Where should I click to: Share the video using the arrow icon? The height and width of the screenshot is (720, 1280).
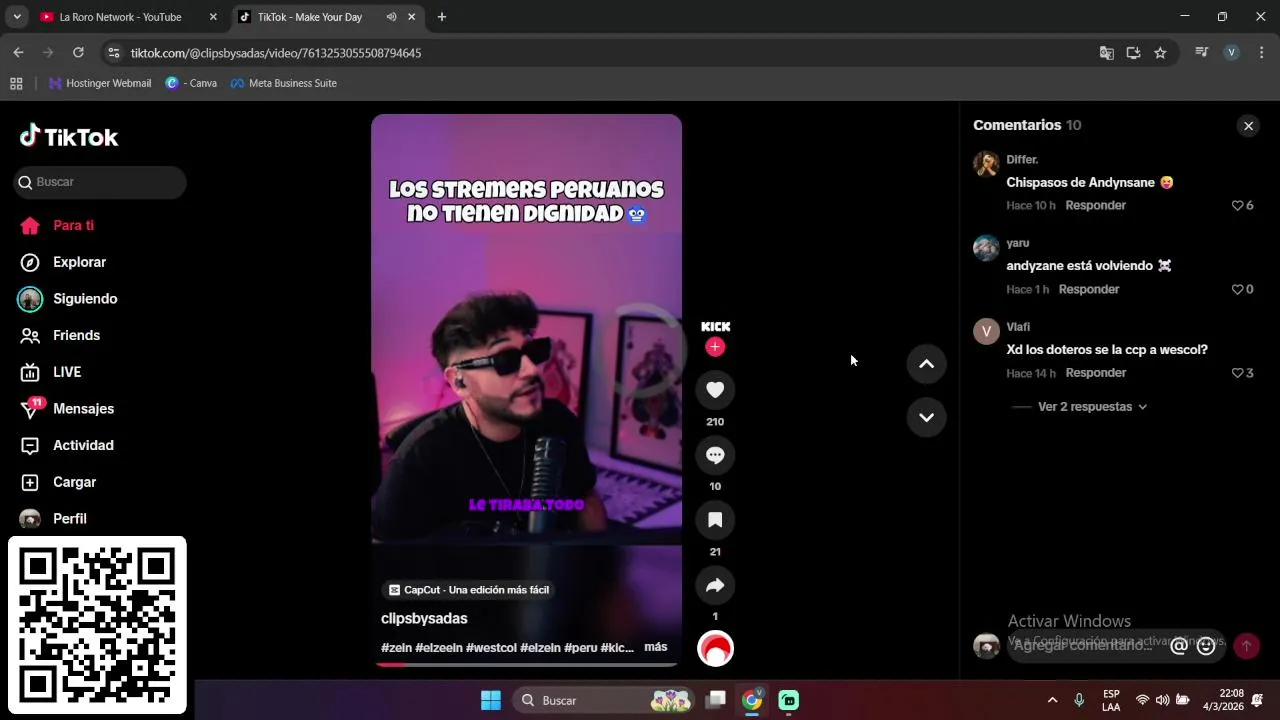point(715,585)
